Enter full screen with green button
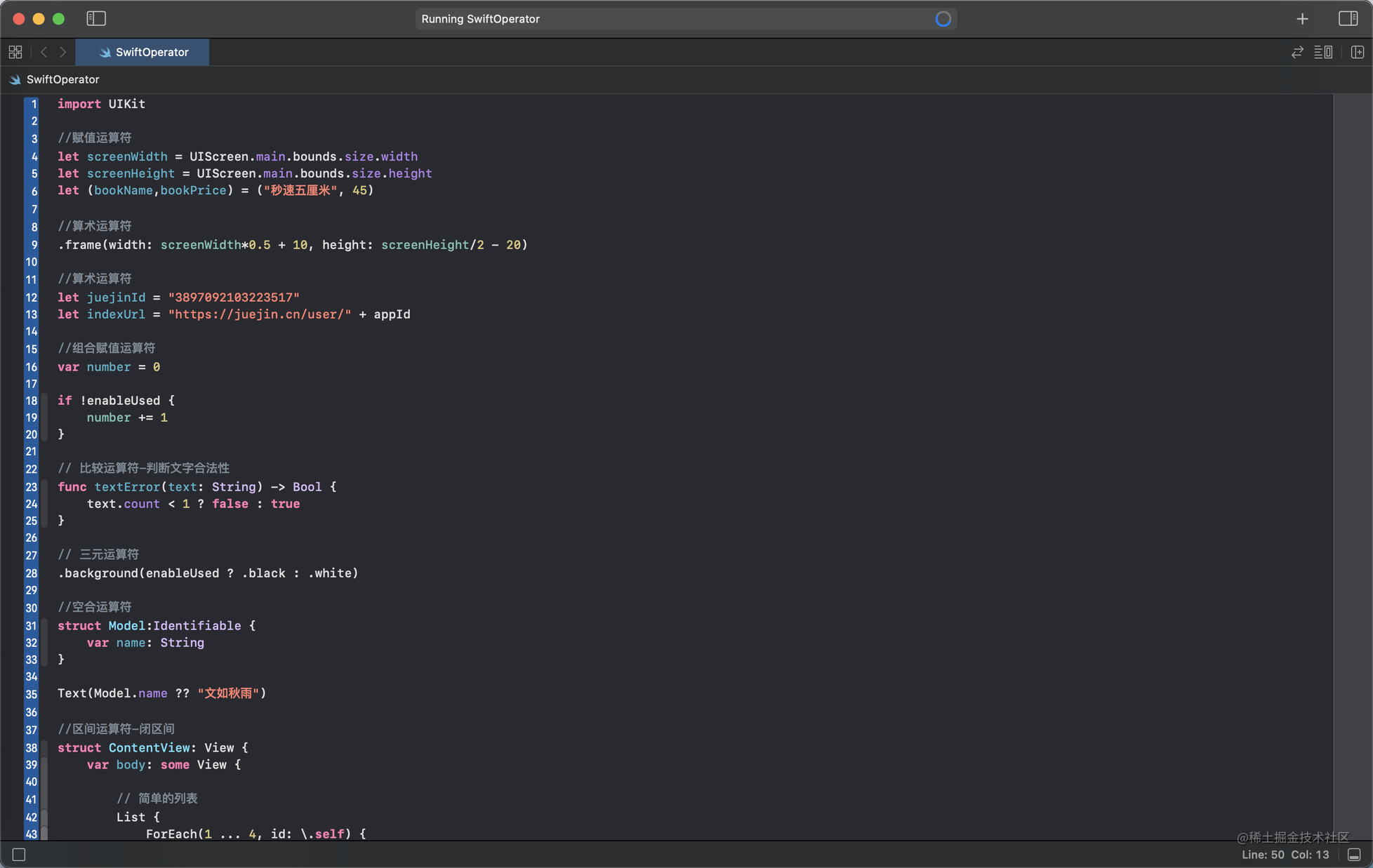The width and height of the screenshot is (1373, 868). pyautogui.click(x=58, y=19)
